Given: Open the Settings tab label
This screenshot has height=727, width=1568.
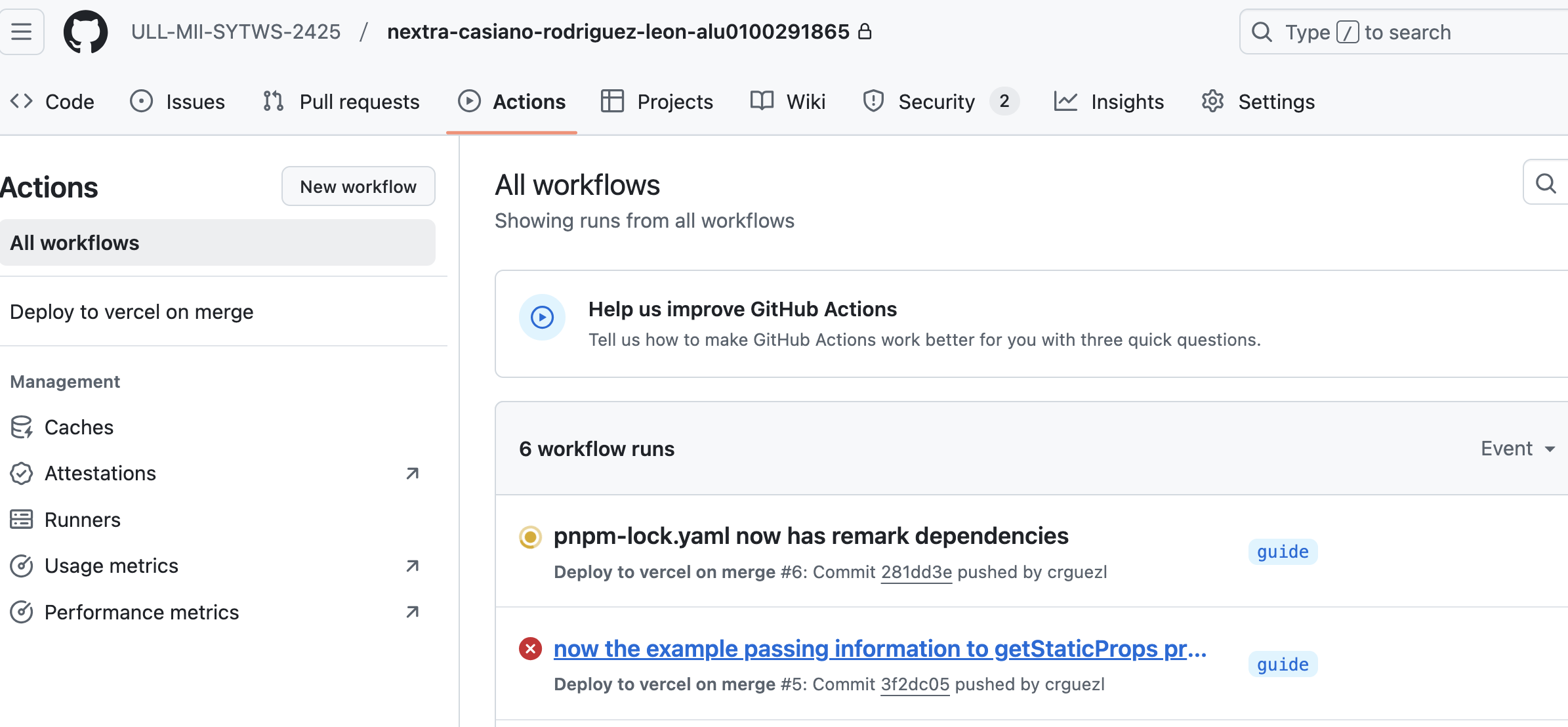Looking at the screenshot, I should pos(1277,102).
